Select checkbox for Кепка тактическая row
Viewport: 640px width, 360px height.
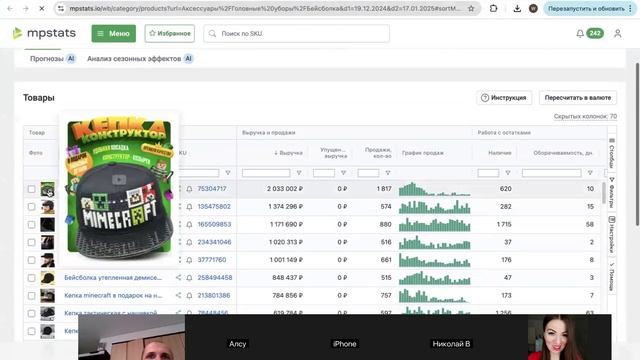[x=31, y=313]
